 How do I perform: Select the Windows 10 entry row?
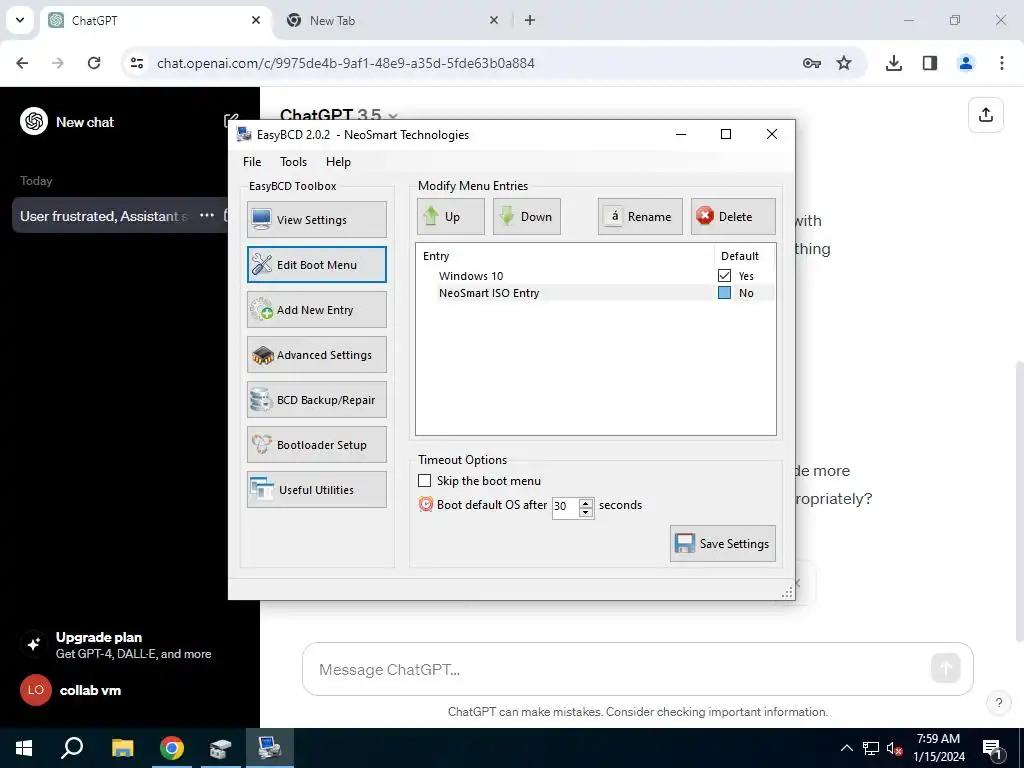point(595,276)
